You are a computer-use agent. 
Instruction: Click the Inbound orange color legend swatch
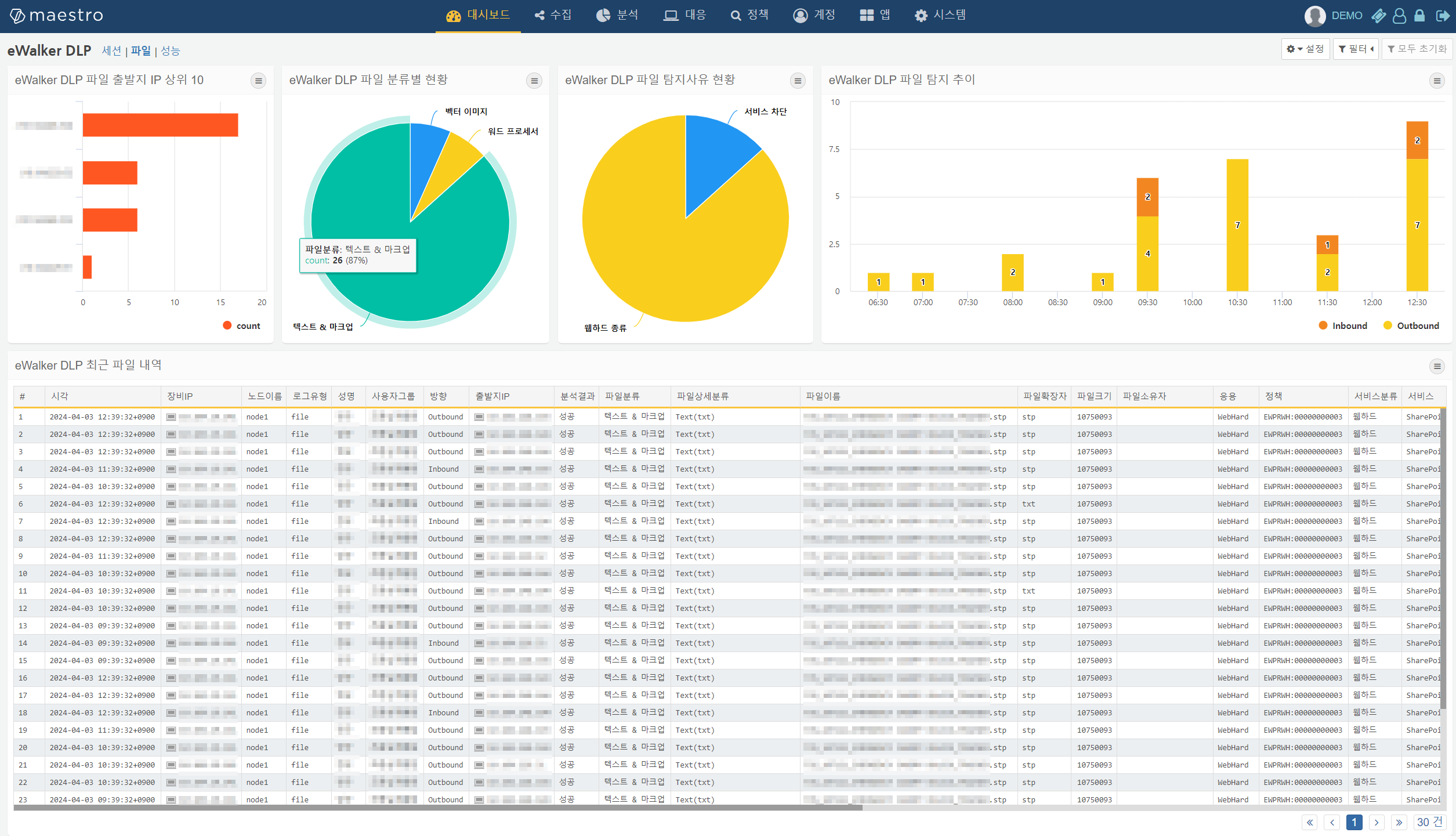coord(1322,325)
